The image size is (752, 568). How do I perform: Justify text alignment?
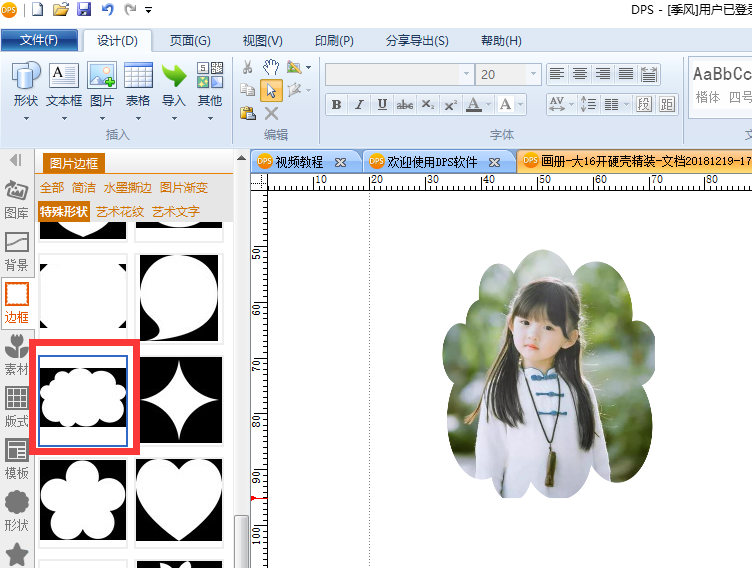click(x=626, y=74)
